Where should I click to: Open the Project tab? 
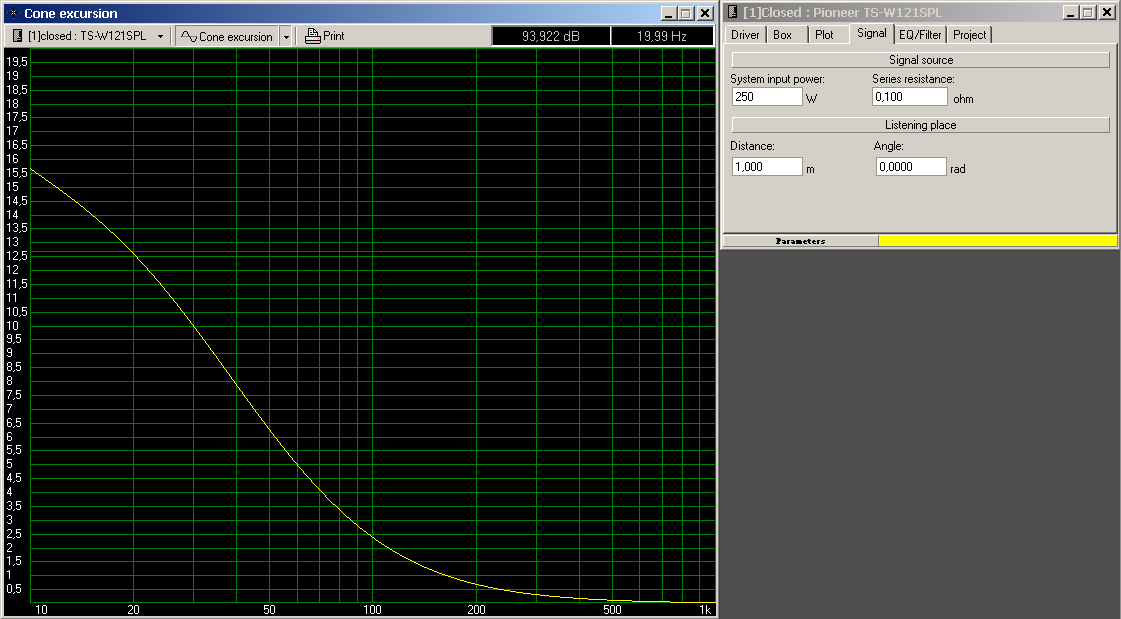[969, 35]
